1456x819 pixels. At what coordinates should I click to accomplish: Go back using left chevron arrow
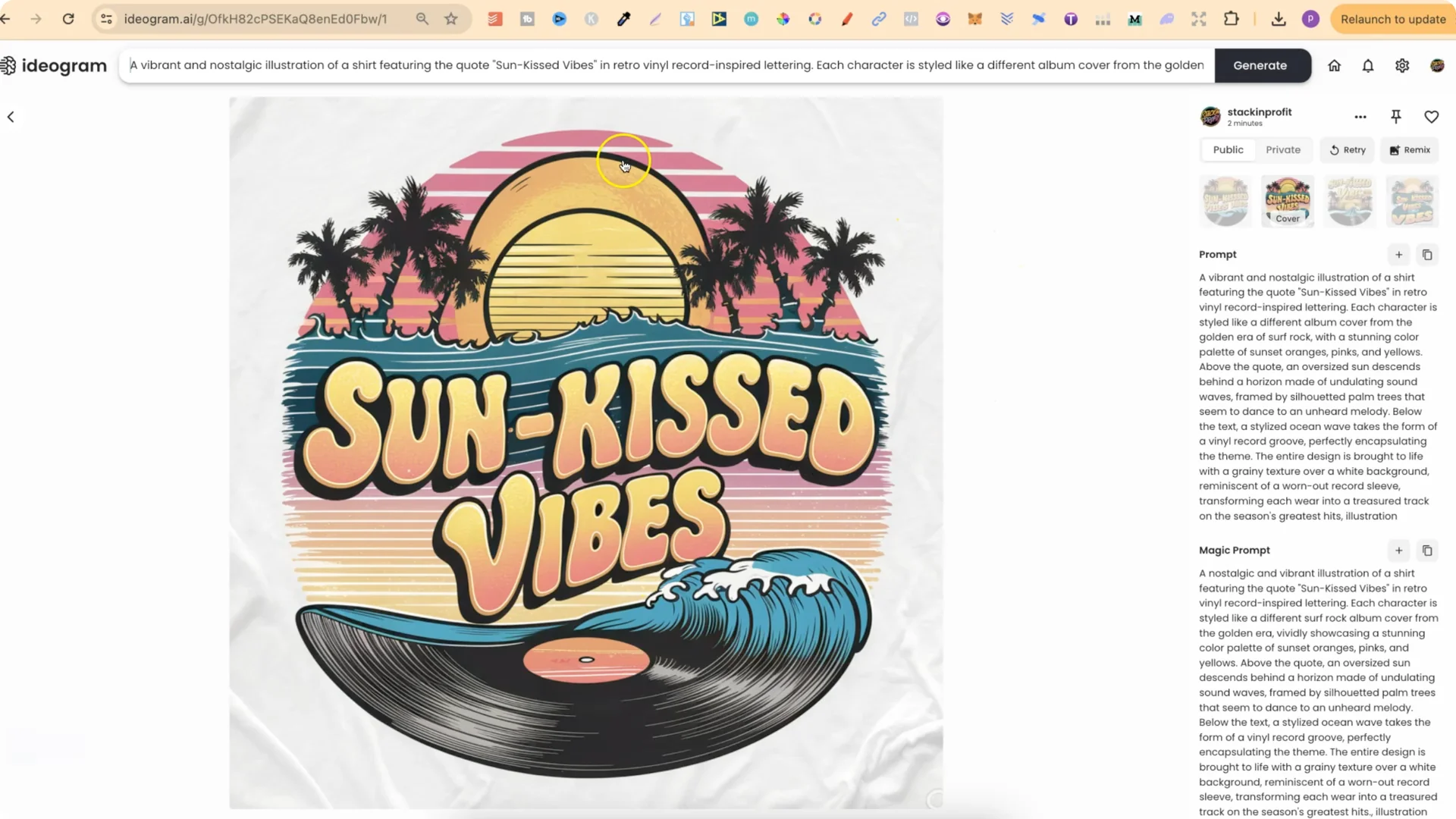point(11,117)
